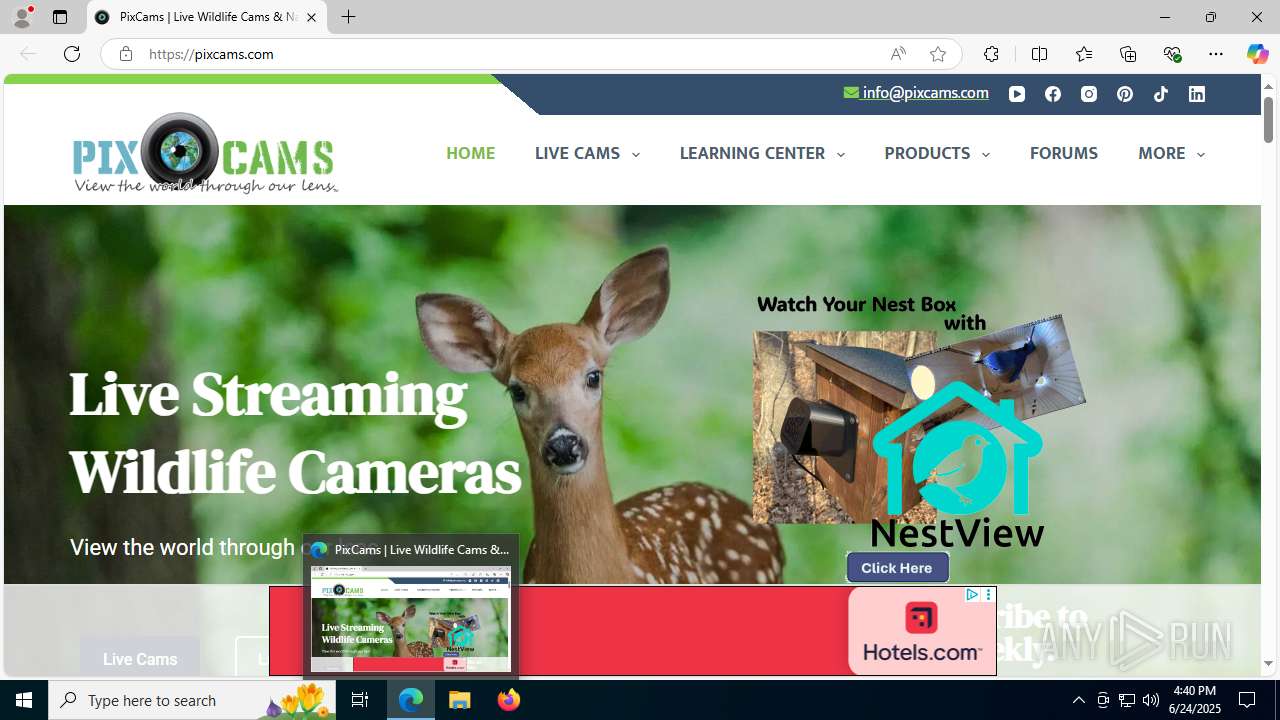Open Settings and more menu

tap(1216, 54)
